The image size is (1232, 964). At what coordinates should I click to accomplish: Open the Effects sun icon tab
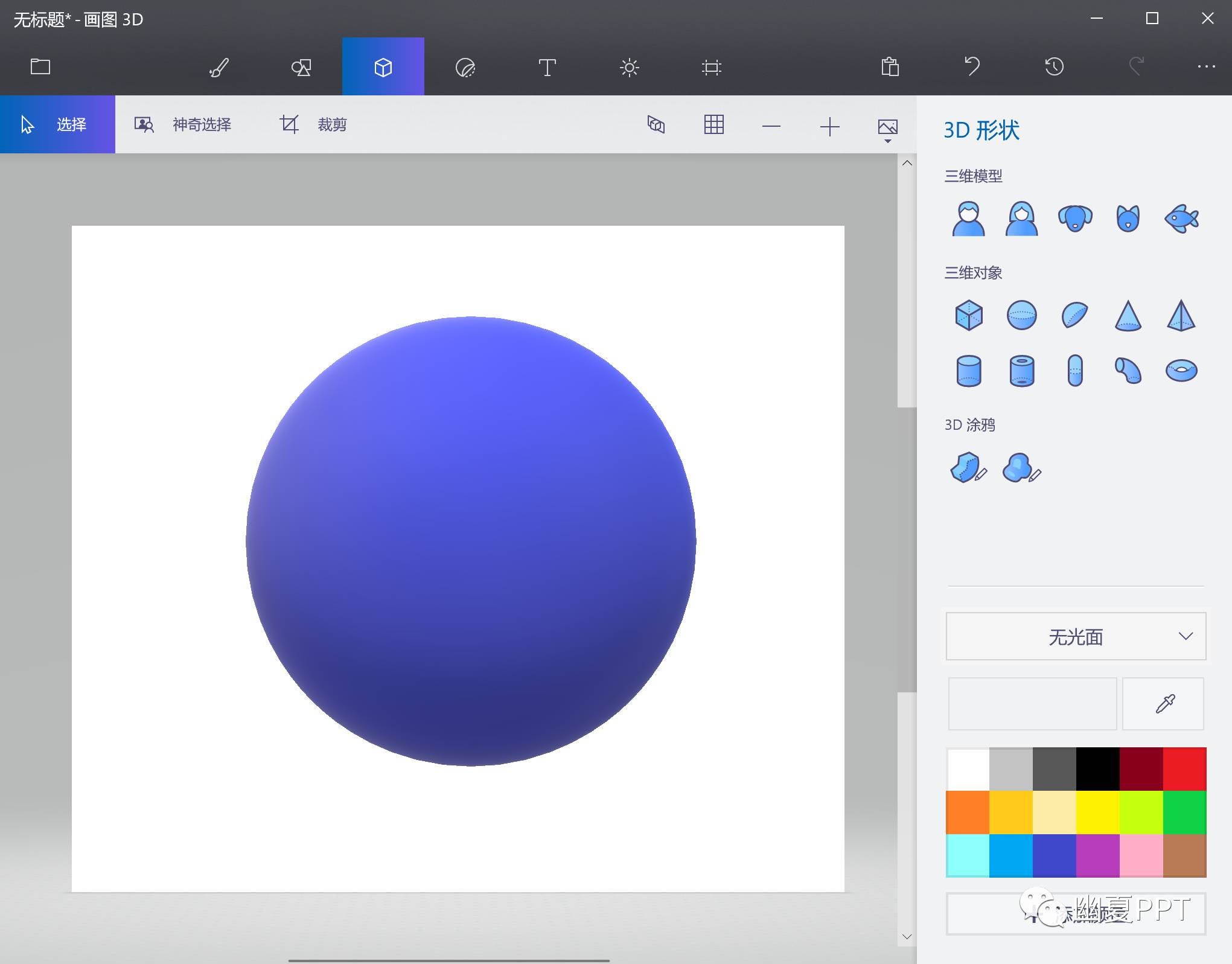(x=629, y=67)
